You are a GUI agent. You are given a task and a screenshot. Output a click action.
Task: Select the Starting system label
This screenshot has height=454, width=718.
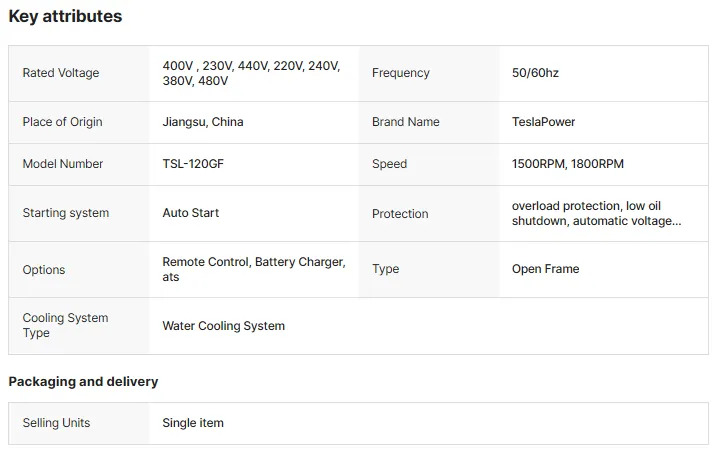[x=66, y=213]
